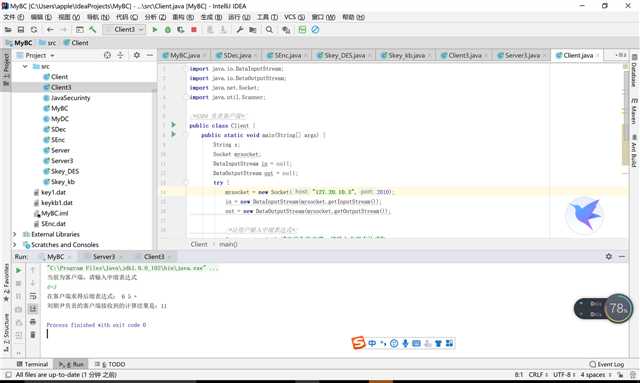Viewport: 640px width, 383px height.
Task: Click the run gutter arrow beside class Client
Action: click(x=173, y=125)
